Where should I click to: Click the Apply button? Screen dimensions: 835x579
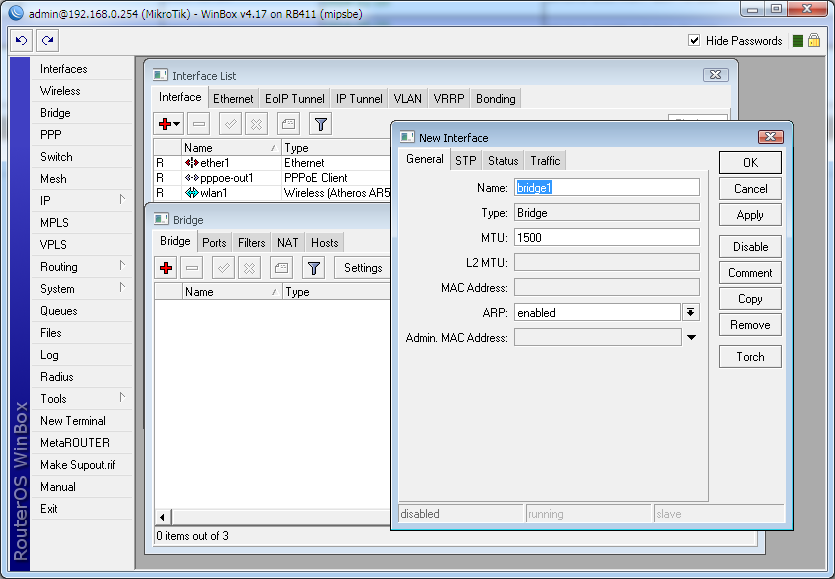tap(750, 215)
